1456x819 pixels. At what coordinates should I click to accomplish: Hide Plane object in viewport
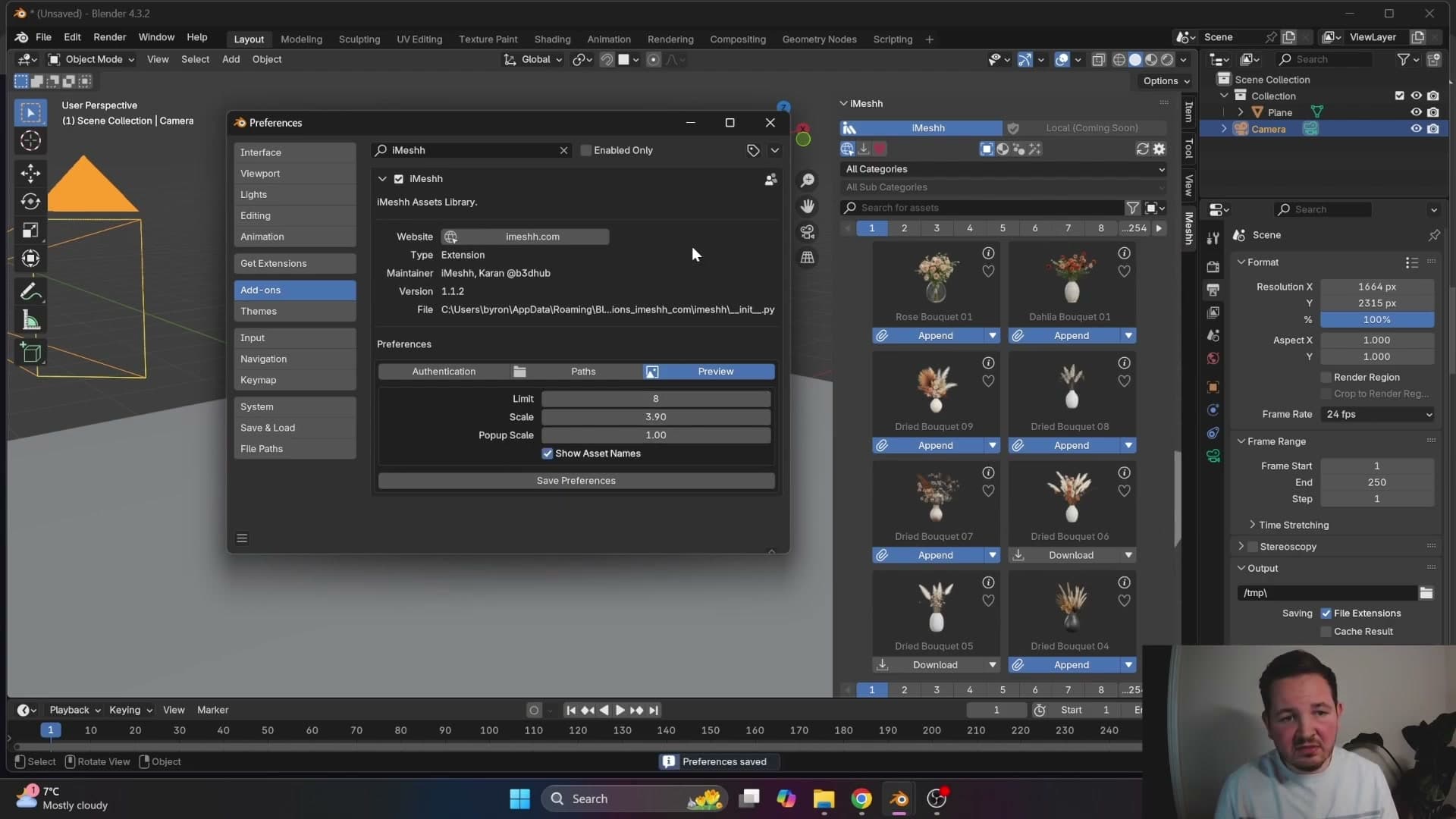[1416, 112]
